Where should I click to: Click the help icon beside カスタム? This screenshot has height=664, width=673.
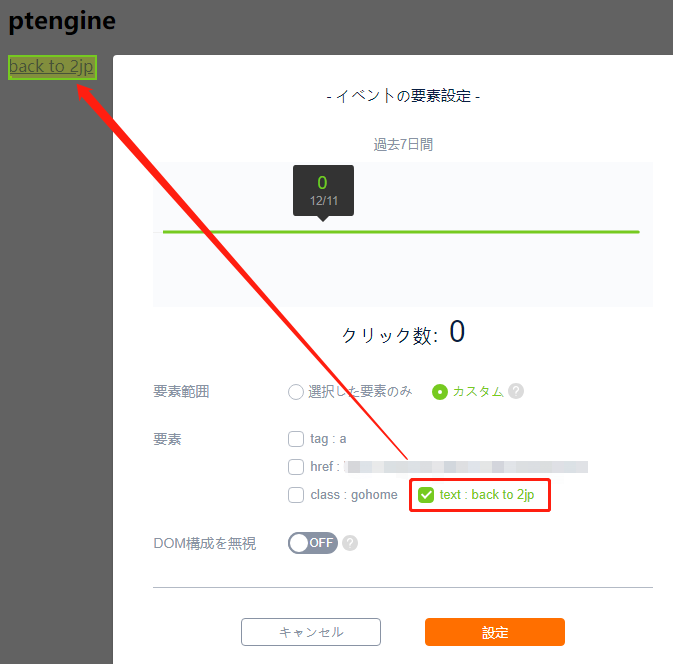pyautogui.click(x=515, y=391)
